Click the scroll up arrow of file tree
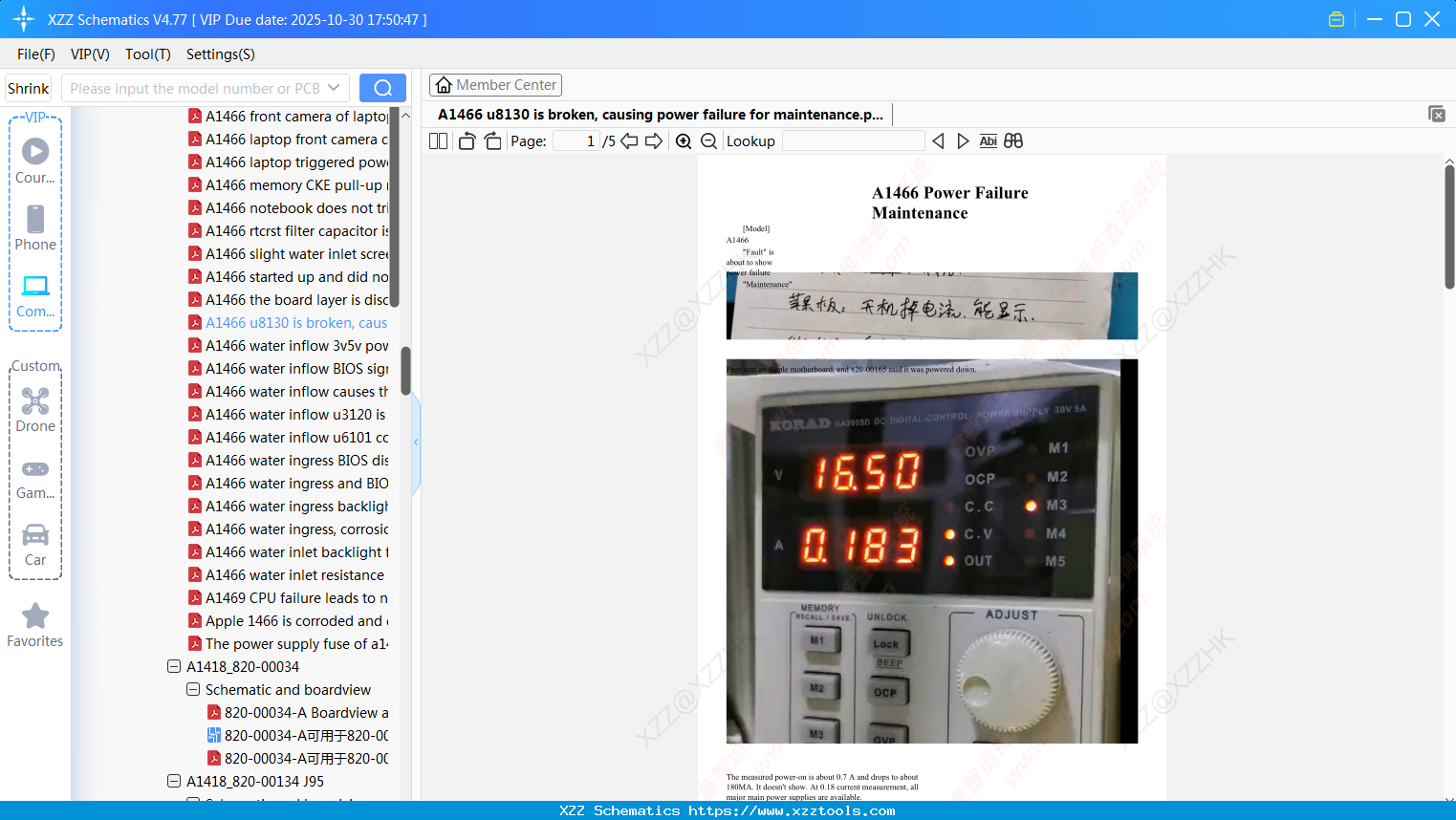 click(405, 116)
